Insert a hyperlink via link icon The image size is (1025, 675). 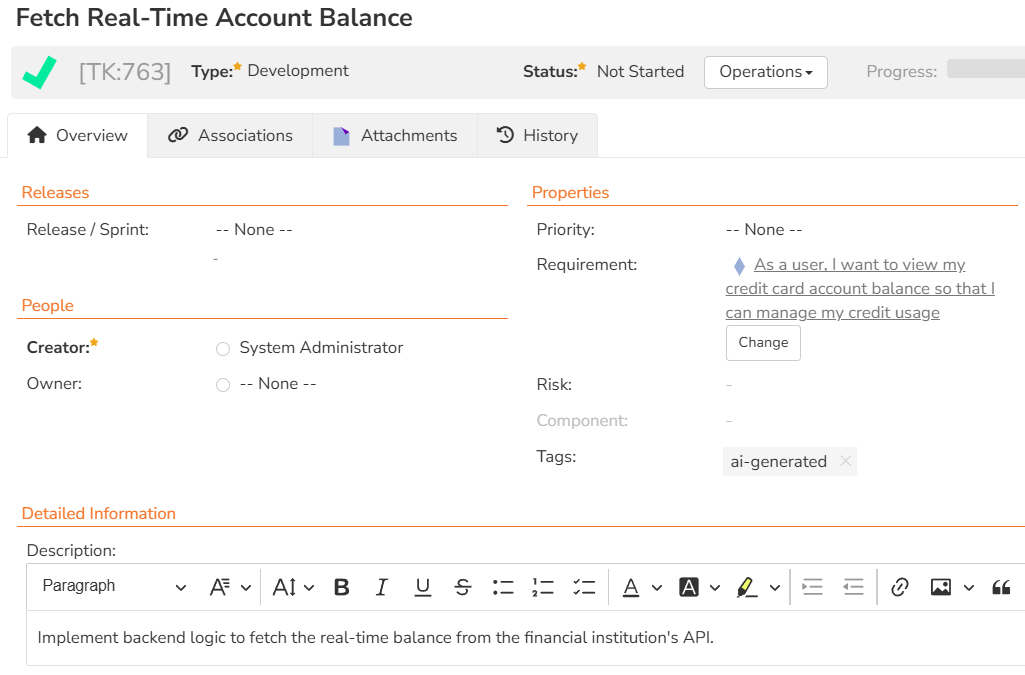click(x=899, y=588)
